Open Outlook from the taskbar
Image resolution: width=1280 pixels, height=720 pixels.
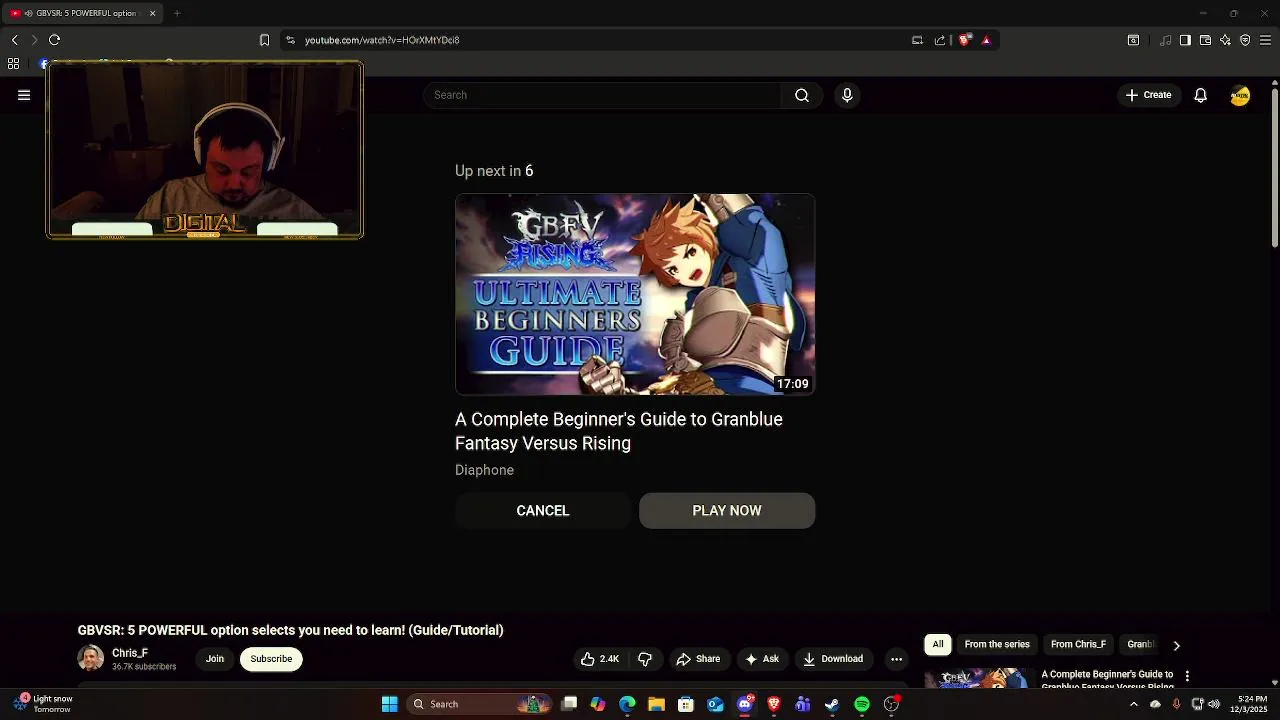pos(715,704)
